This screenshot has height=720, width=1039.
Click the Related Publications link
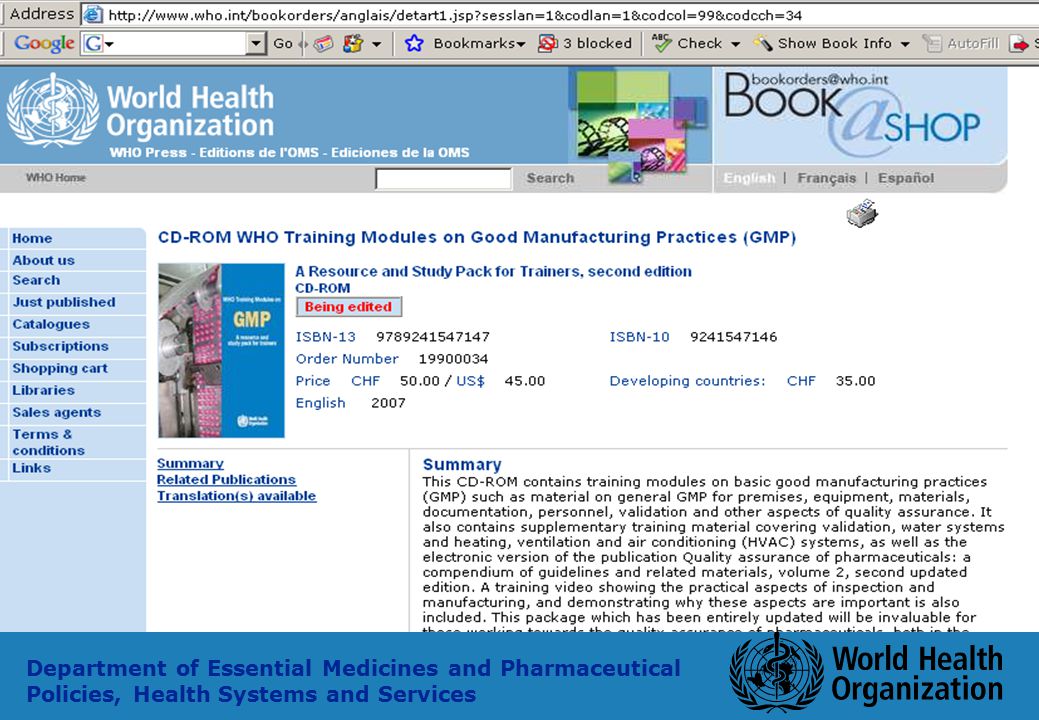[x=226, y=480]
